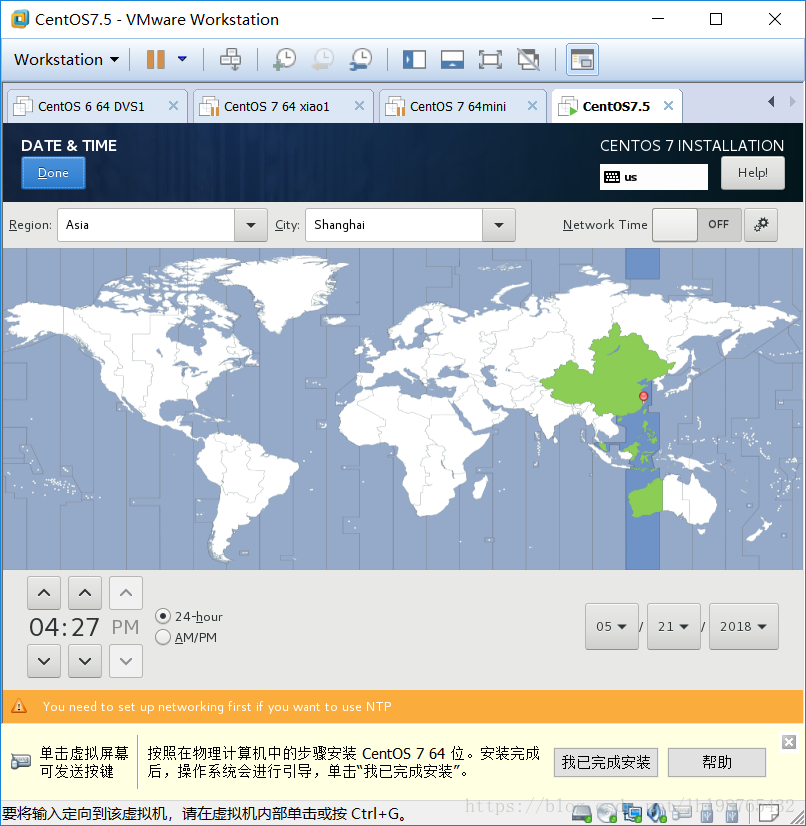Click the VMware Workstation title bar app icon
806x826 pixels.
tap(19, 19)
